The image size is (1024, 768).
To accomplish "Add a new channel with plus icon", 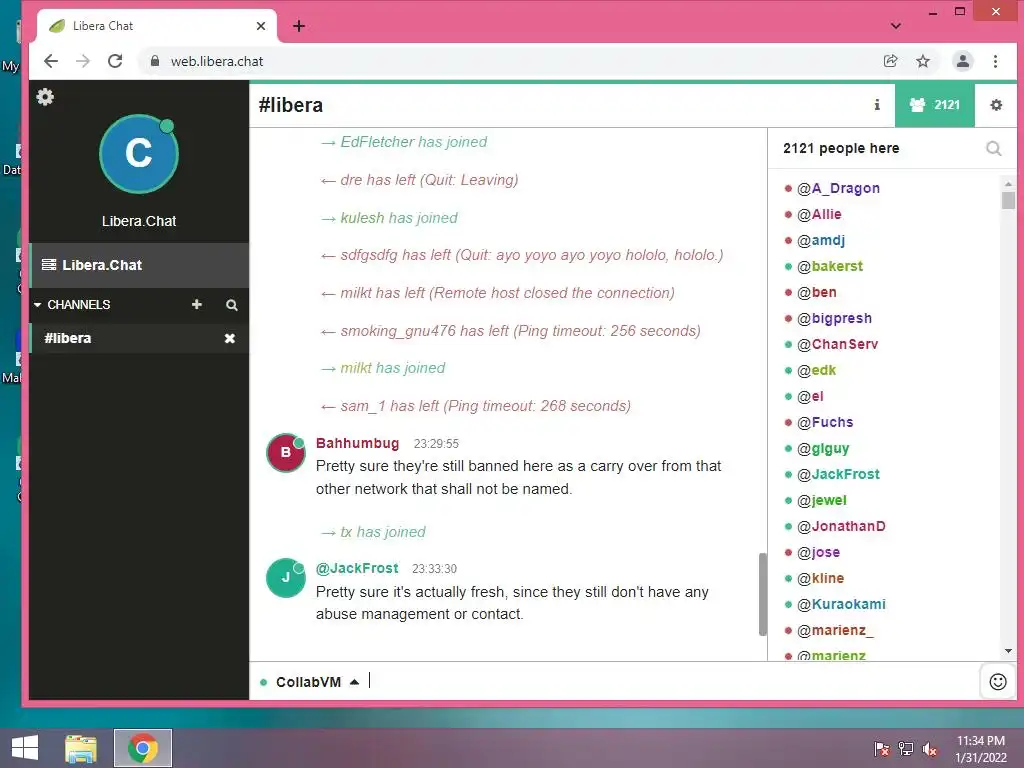I will point(197,304).
